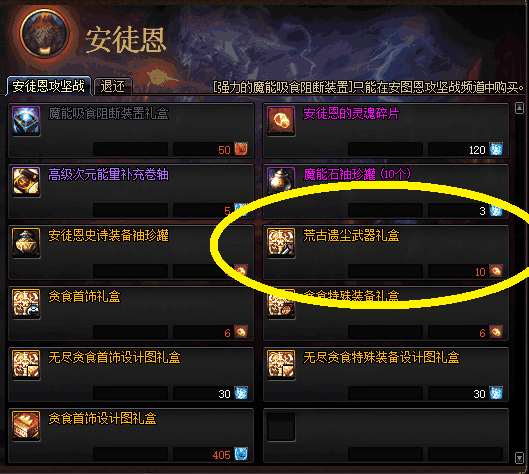Viewport: 529px width, 474px height.
Task: Click the 无尽贪食特殊装备设计图礼盒 icon
Action: pos(281,365)
